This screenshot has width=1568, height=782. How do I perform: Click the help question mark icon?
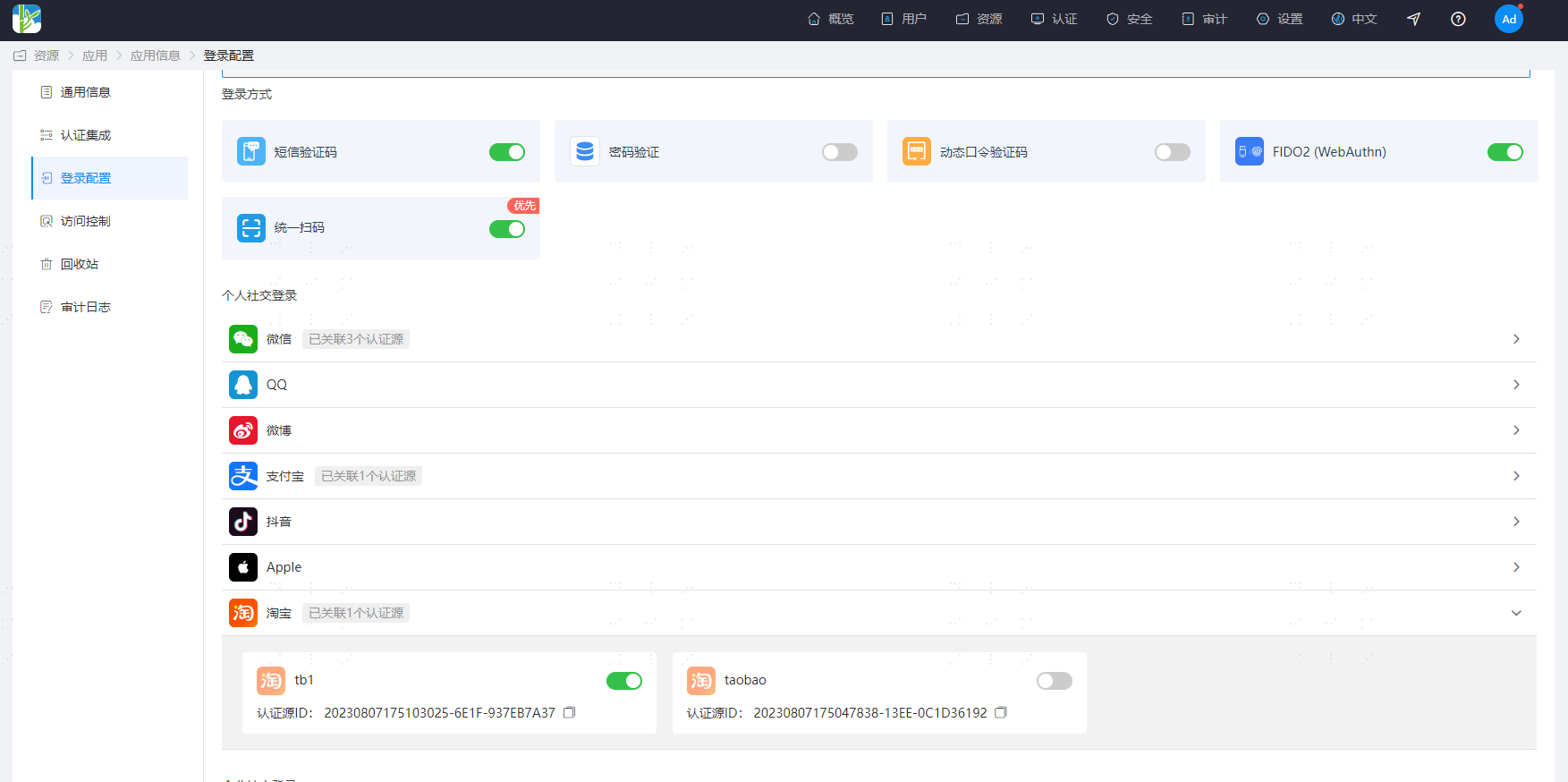(1458, 19)
